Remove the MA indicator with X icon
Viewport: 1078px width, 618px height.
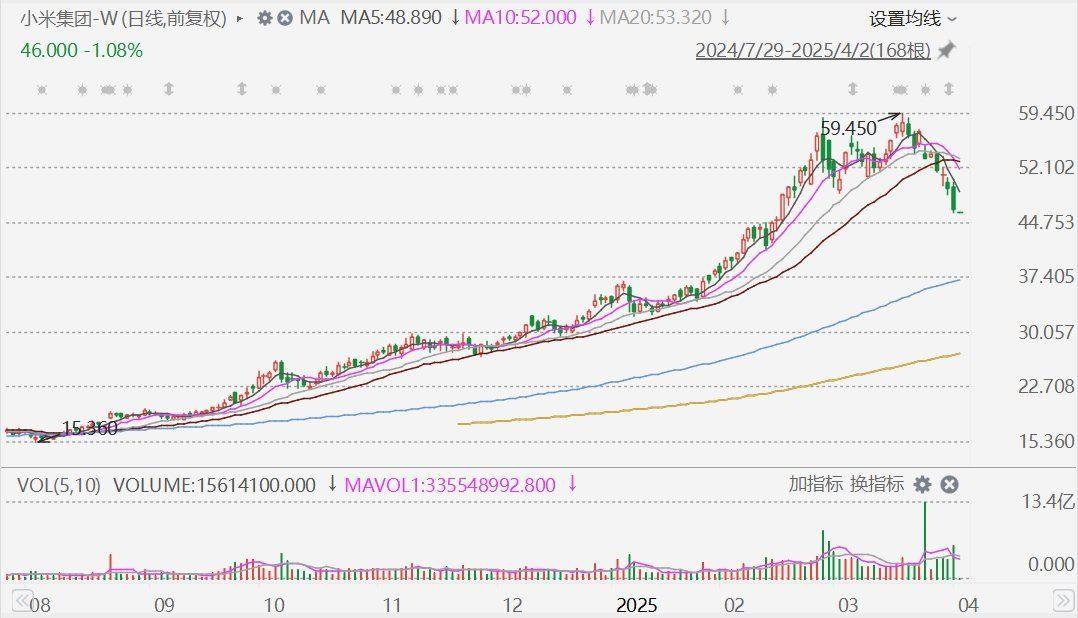(285, 18)
